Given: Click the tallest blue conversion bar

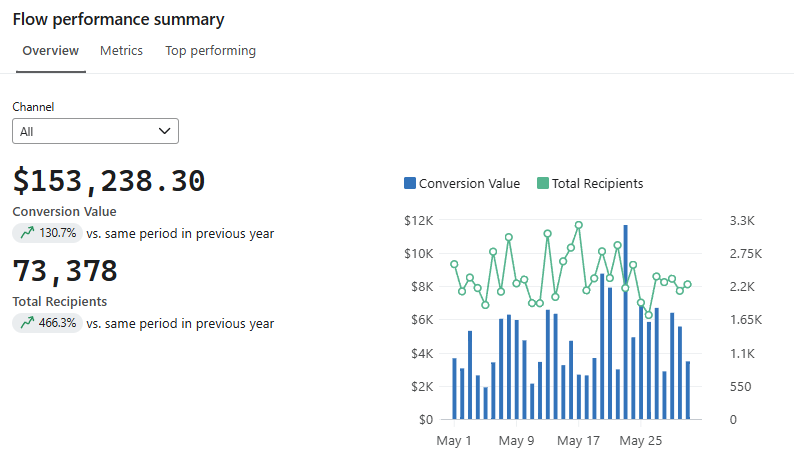Looking at the screenshot, I should (x=626, y=322).
